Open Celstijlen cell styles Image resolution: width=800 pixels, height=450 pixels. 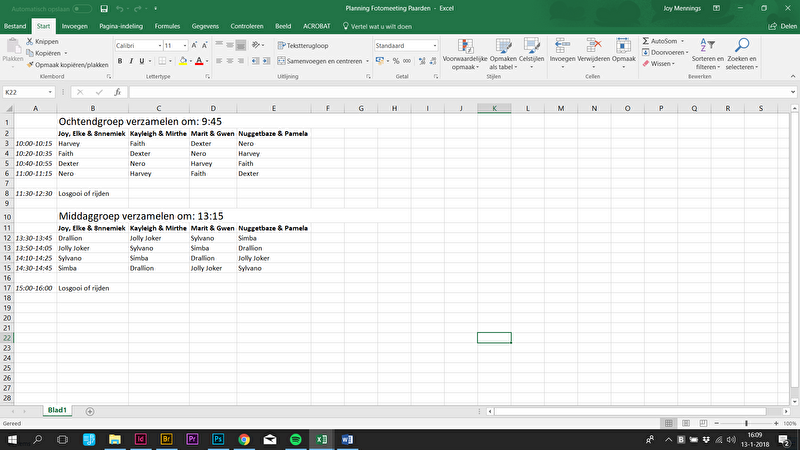pyautogui.click(x=531, y=54)
